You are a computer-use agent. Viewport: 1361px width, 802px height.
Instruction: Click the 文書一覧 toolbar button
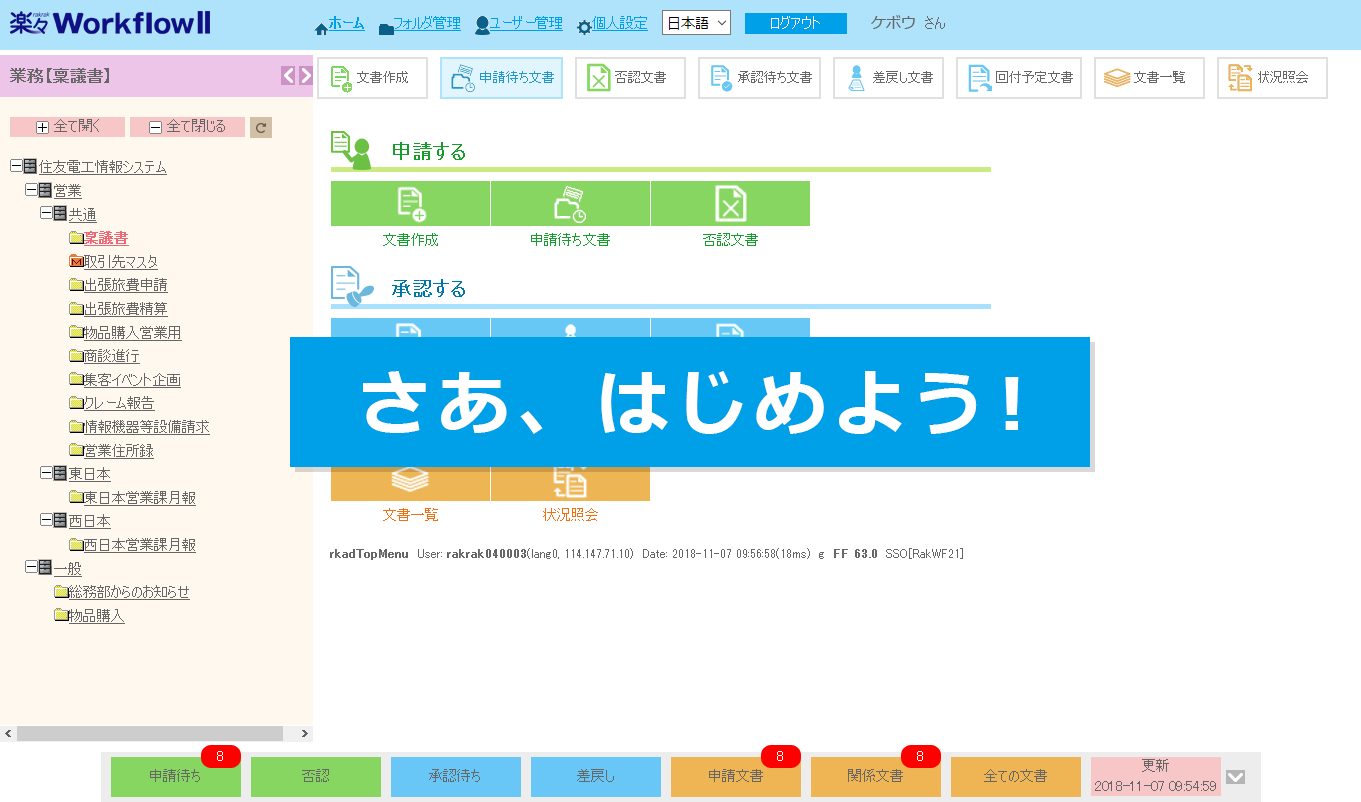(x=1149, y=78)
